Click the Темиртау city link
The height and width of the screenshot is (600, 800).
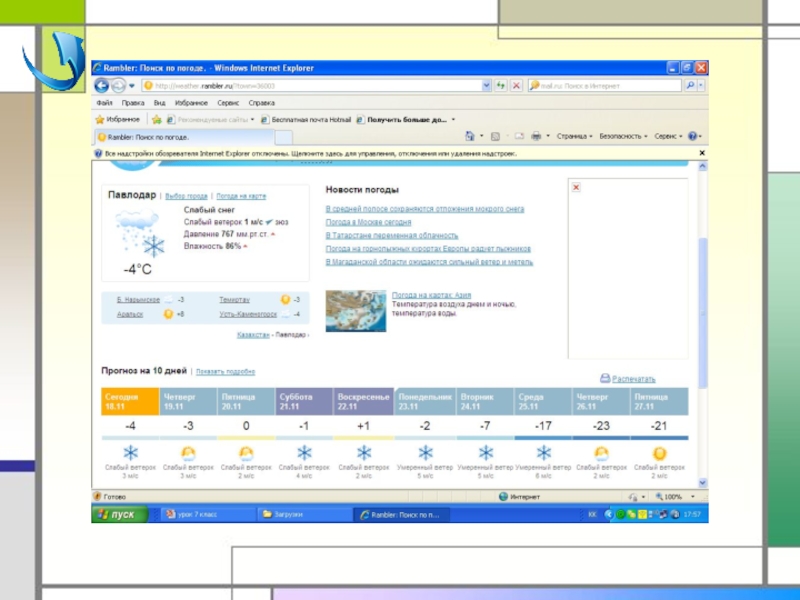tap(235, 300)
